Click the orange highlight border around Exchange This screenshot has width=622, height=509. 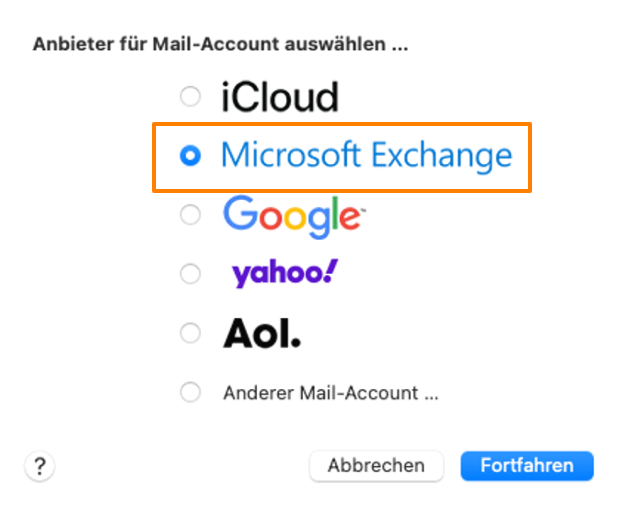pyautogui.click(x=342, y=124)
